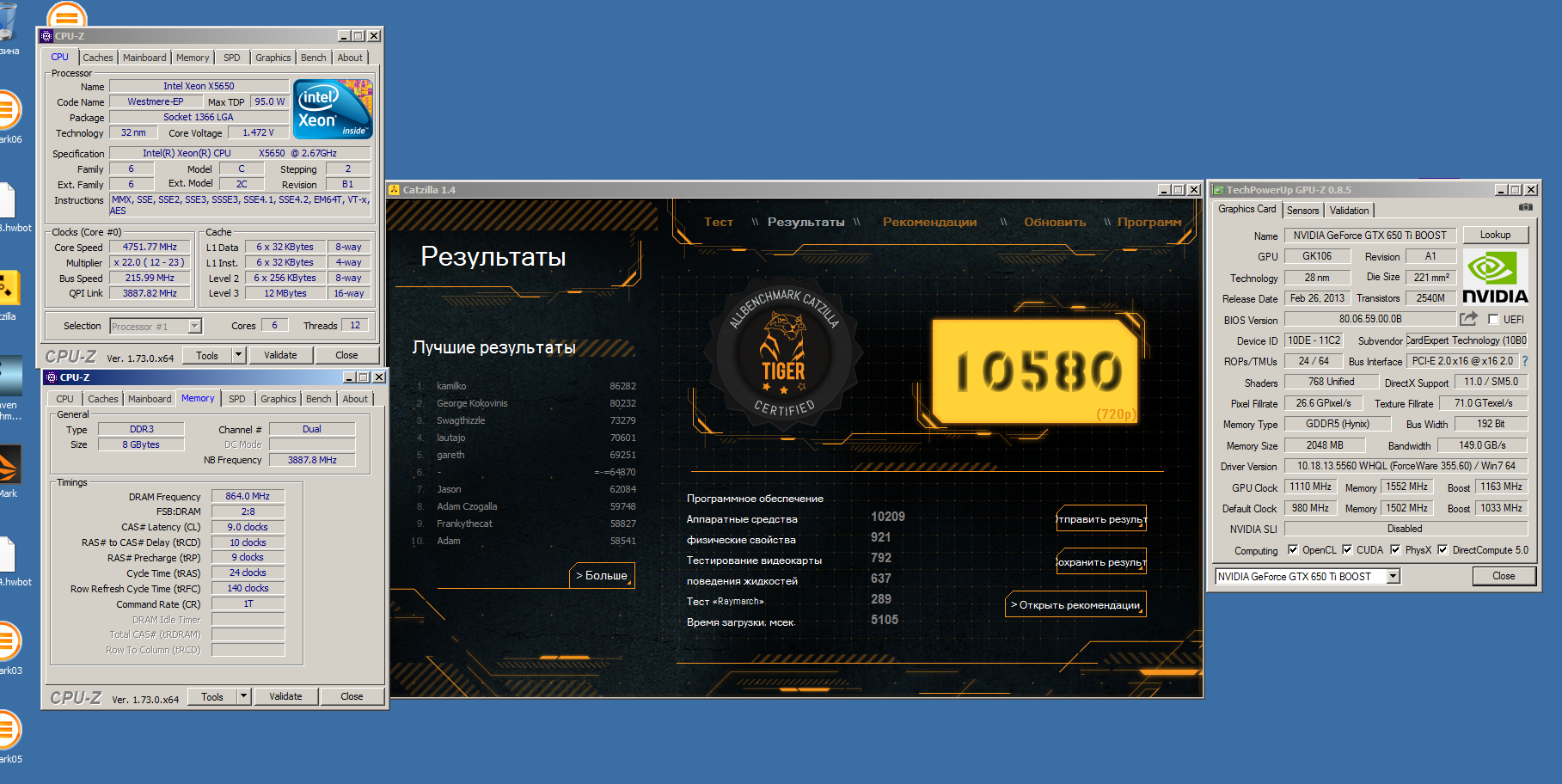Click the George Kokovinis leaderboard row

[525, 403]
